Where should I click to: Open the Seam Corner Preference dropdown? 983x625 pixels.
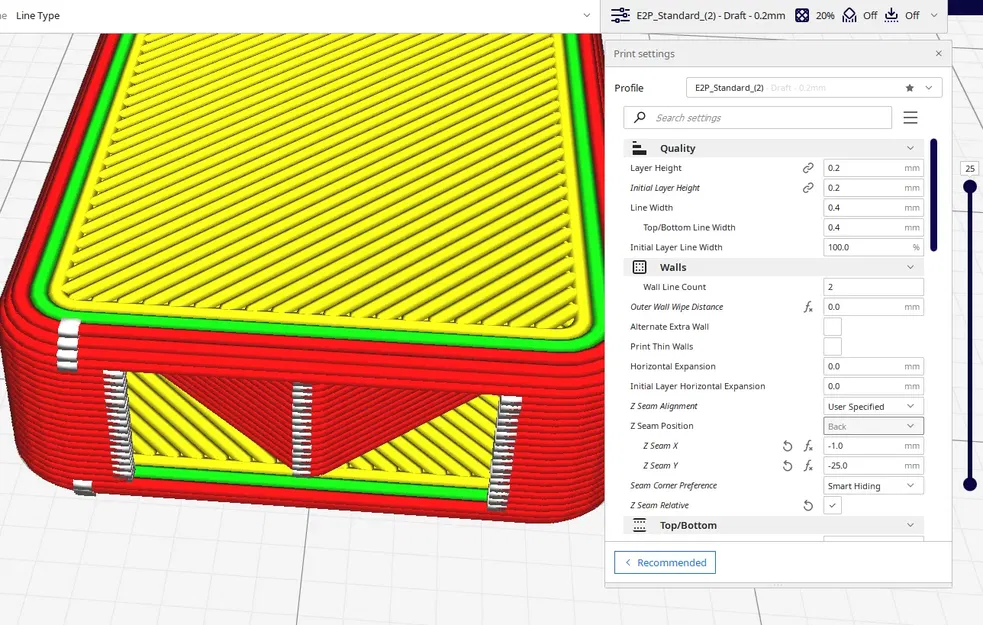873,486
